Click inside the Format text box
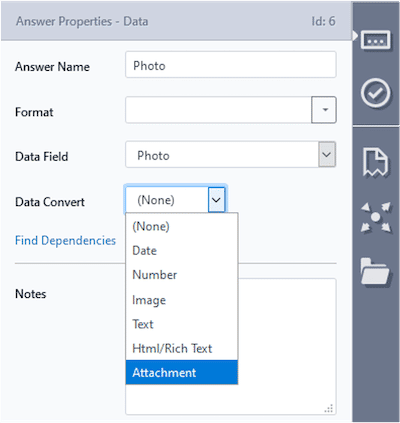This screenshot has height=423, width=400. pos(218,110)
